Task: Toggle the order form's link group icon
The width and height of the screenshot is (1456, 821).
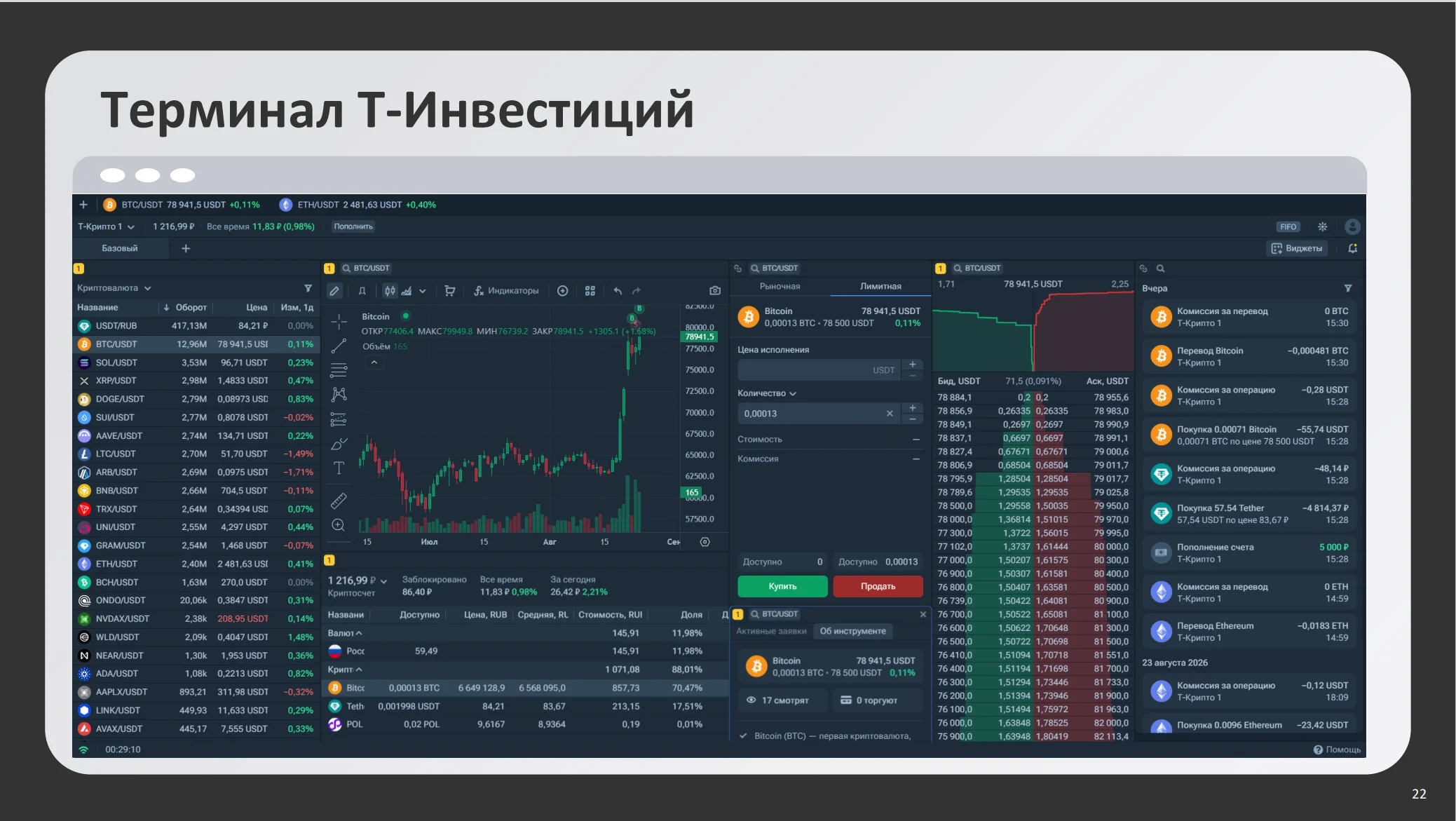Action: tap(737, 269)
